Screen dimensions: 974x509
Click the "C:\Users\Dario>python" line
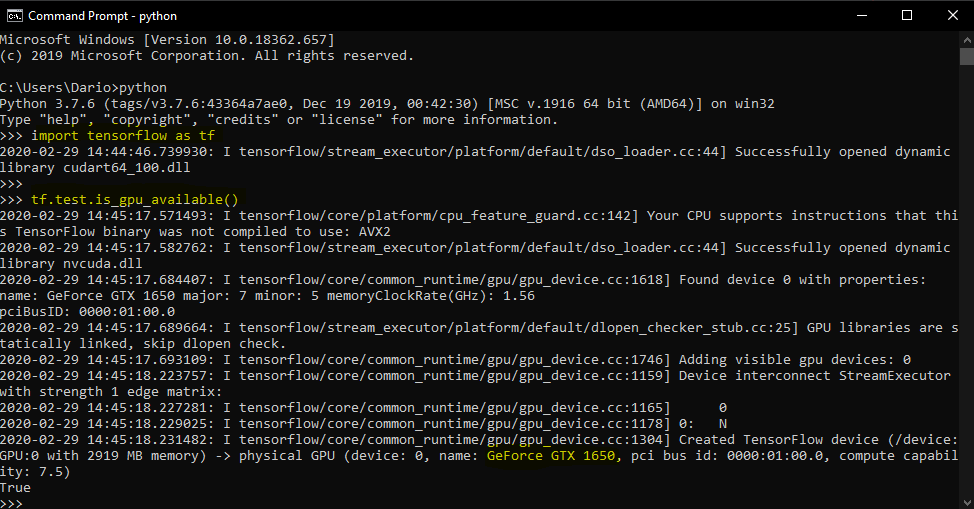click(x=83, y=87)
